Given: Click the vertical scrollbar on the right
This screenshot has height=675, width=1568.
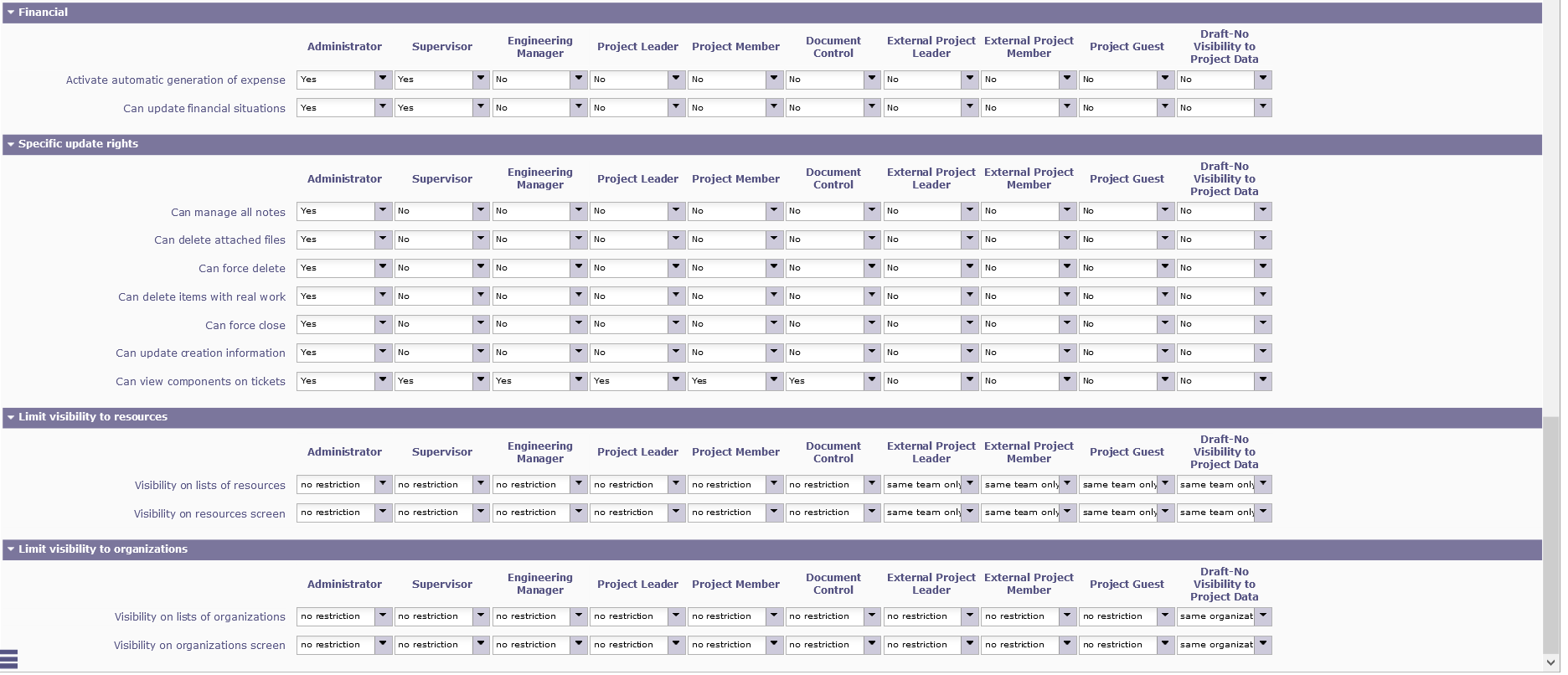Looking at the screenshot, I should tap(1552, 536).
